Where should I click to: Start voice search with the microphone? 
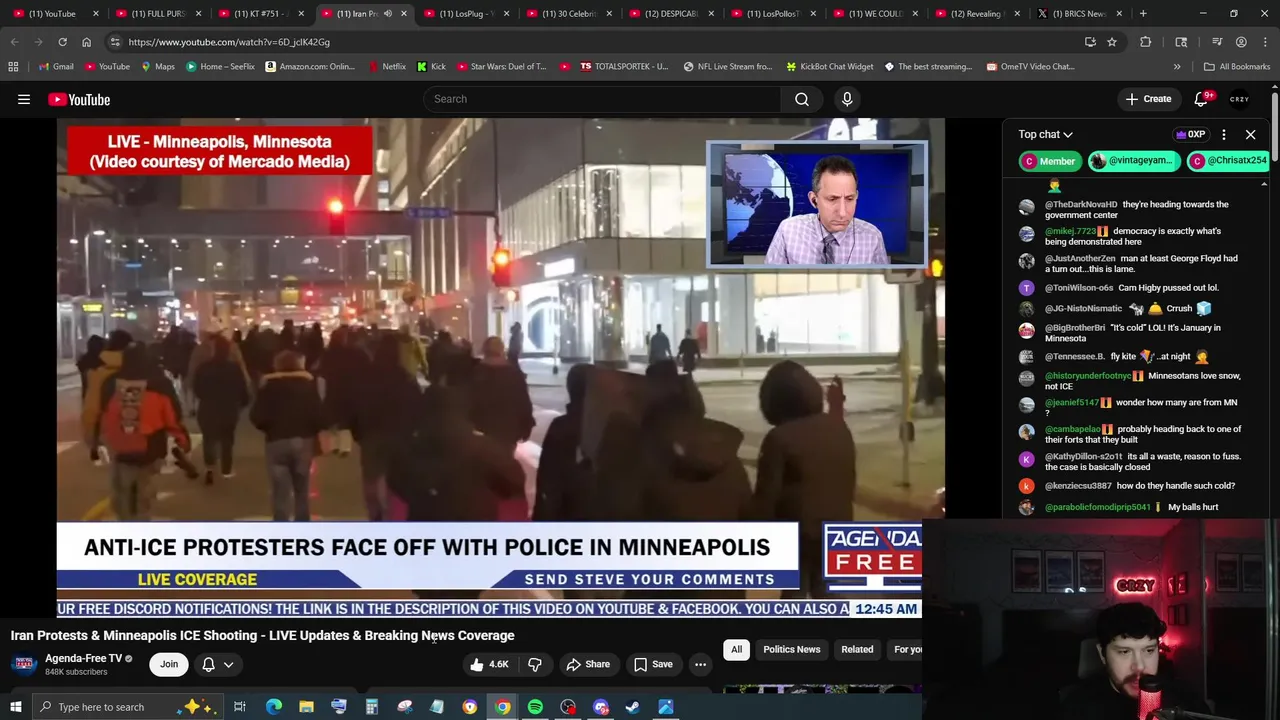click(x=847, y=99)
